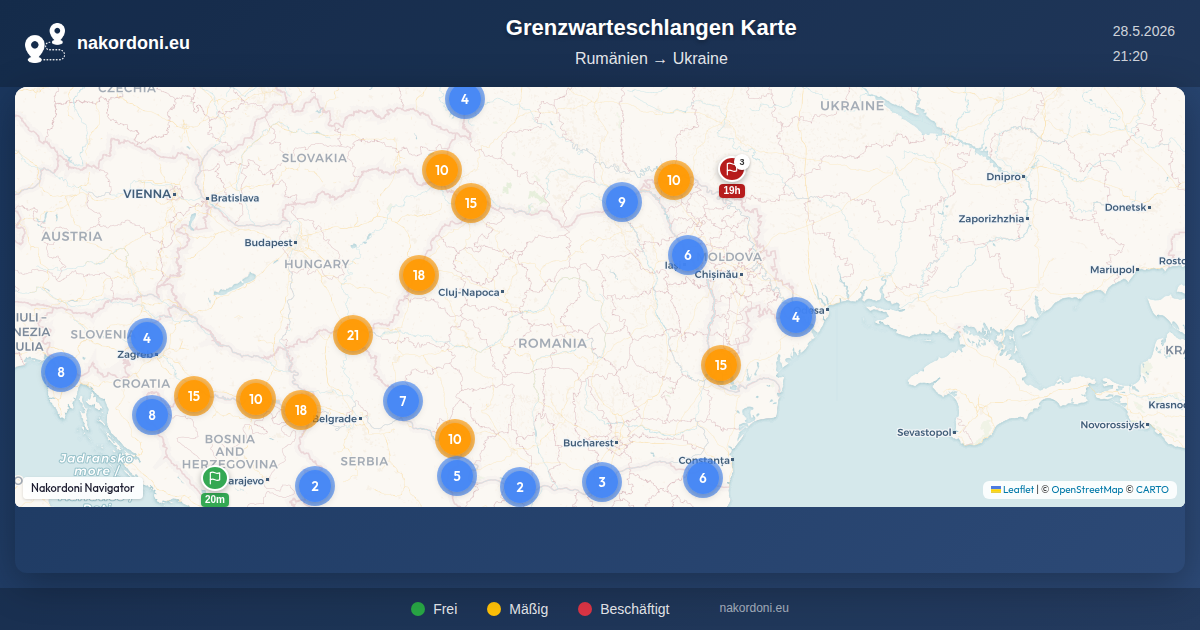
Task: Click the date 28.5.2026
Action: pyautogui.click(x=1143, y=31)
